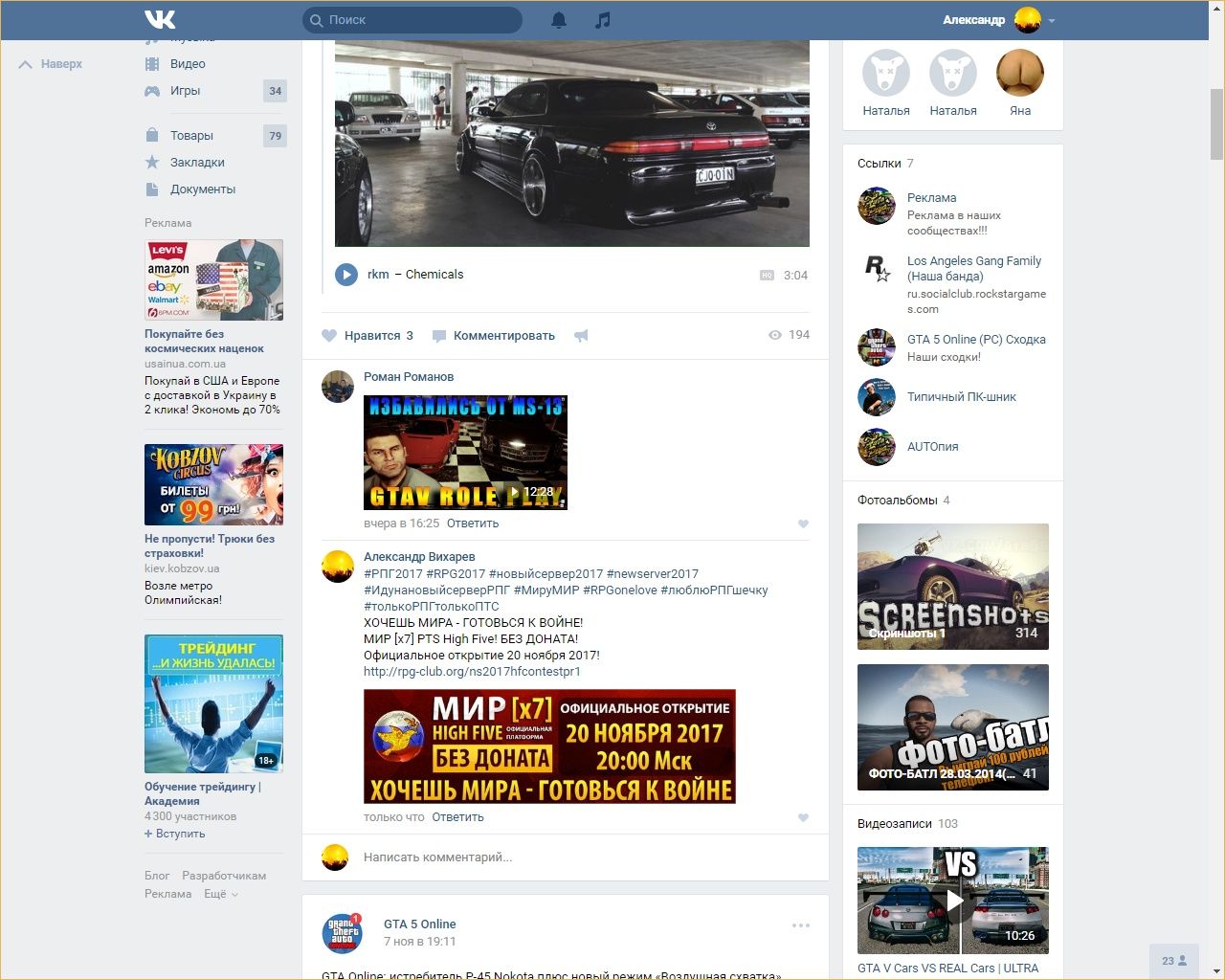Click the share megaphone icon on the post

click(x=581, y=335)
